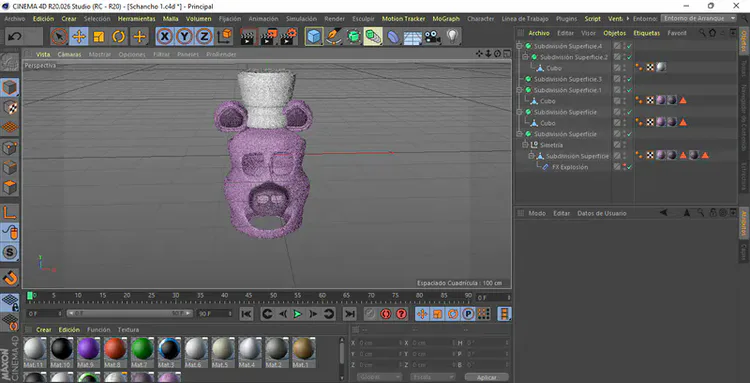Open the Etiquetas menu in Object Manager
The height and width of the screenshot is (383, 750).
[646, 33]
